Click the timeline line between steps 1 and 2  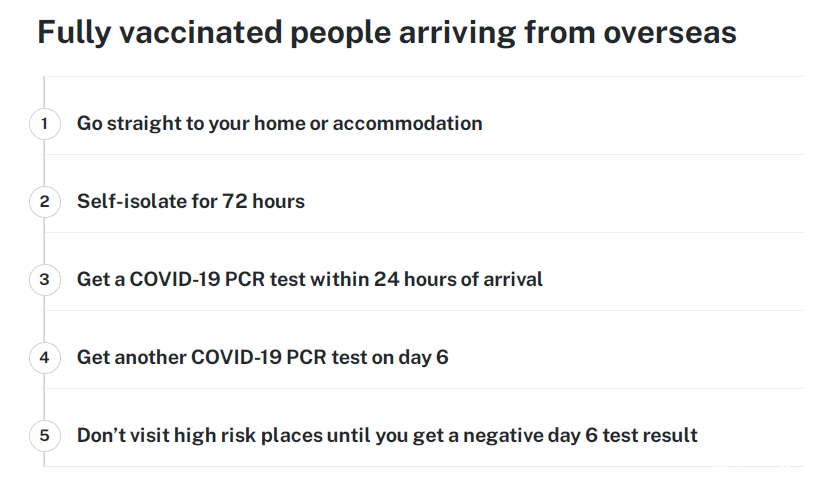pyautogui.click(x=44, y=163)
